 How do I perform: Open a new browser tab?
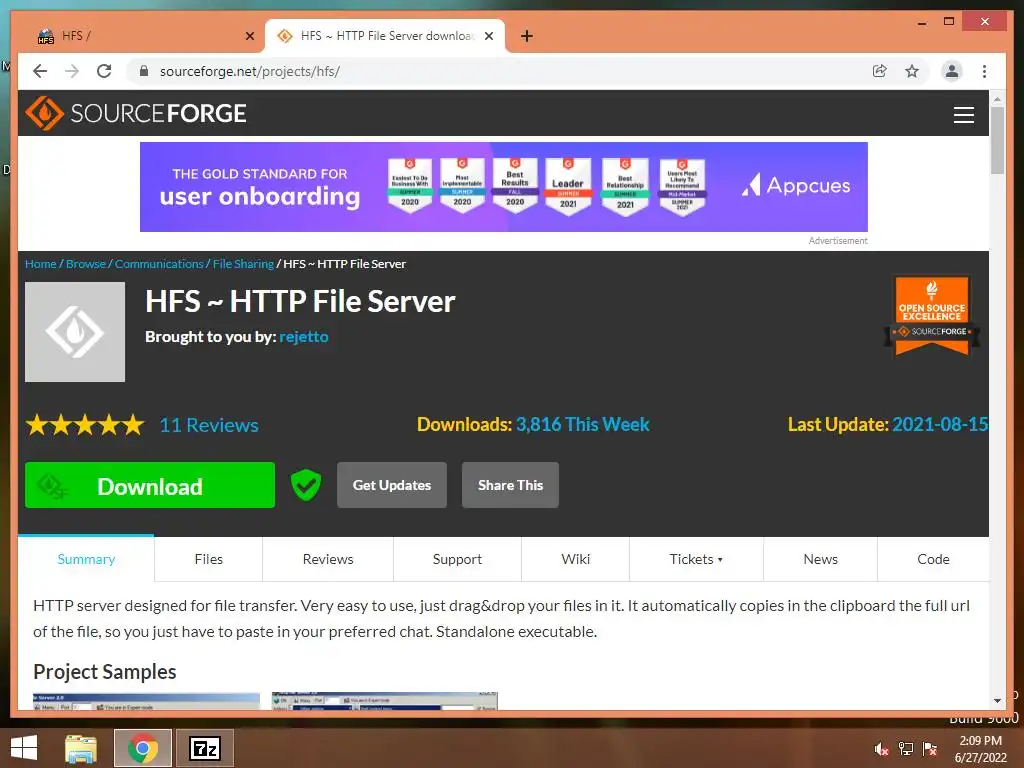527,36
